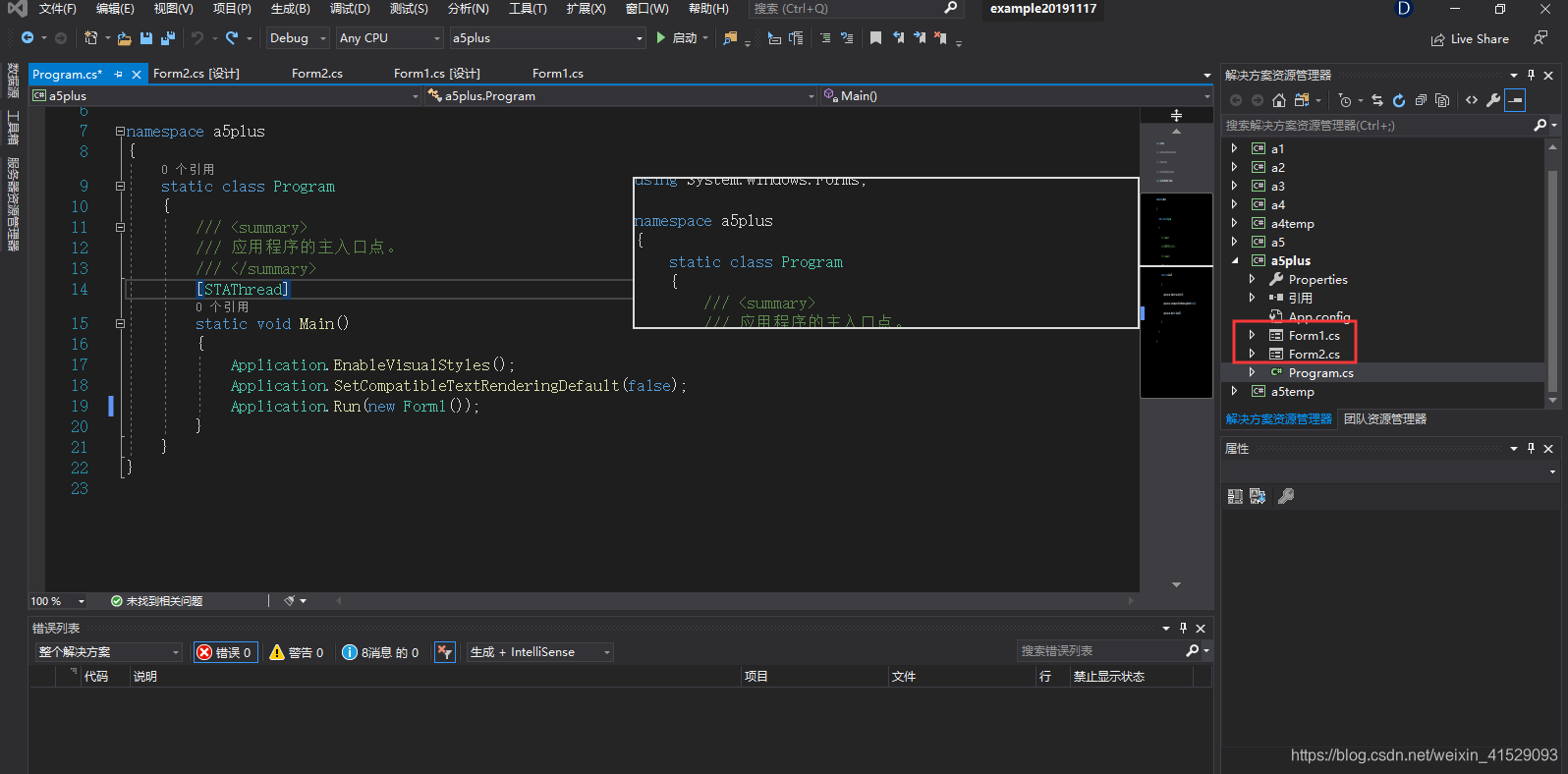Screen dimensions: 1568x774
Task: Go to the previous bookmark
Action: click(x=898, y=38)
